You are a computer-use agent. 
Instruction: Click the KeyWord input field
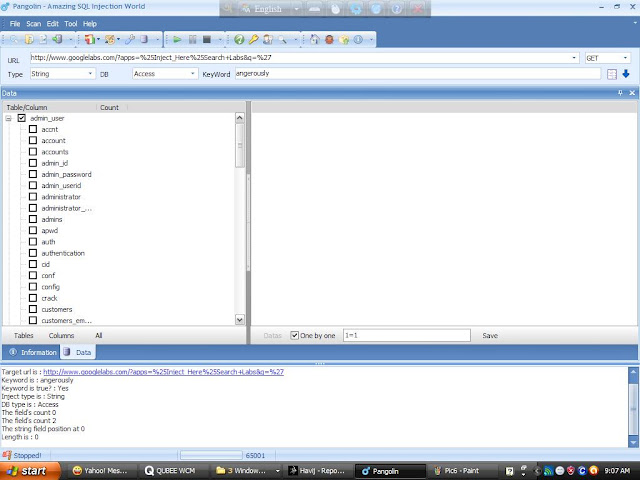point(418,73)
